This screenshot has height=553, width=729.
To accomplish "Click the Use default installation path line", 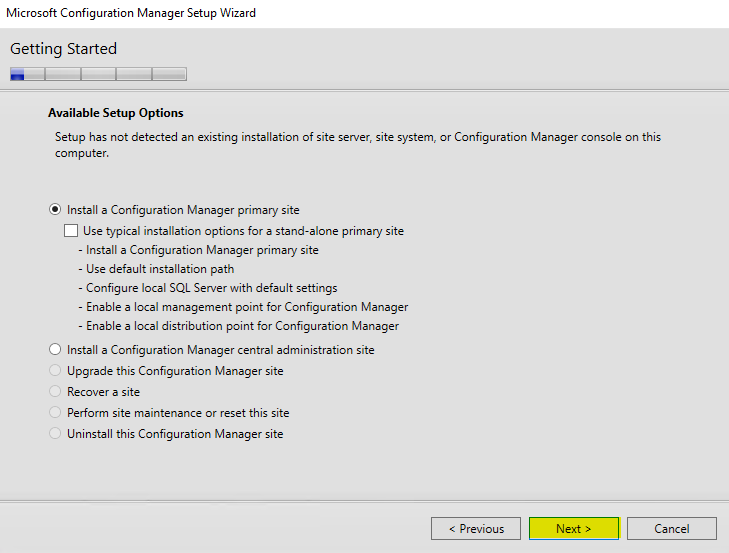I will (160, 269).
